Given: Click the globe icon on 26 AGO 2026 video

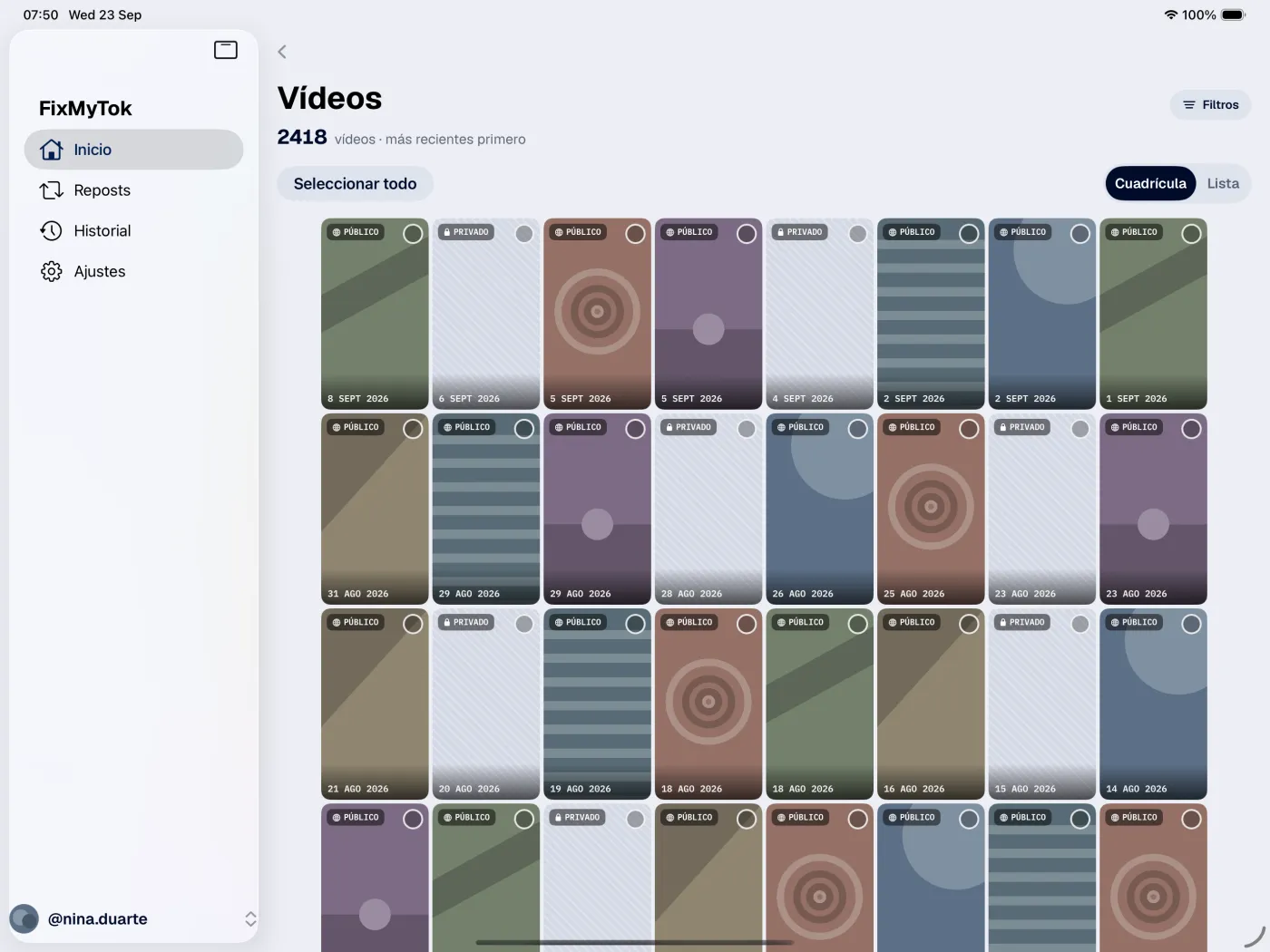Looking at the screenshot, I should point(781,427).
